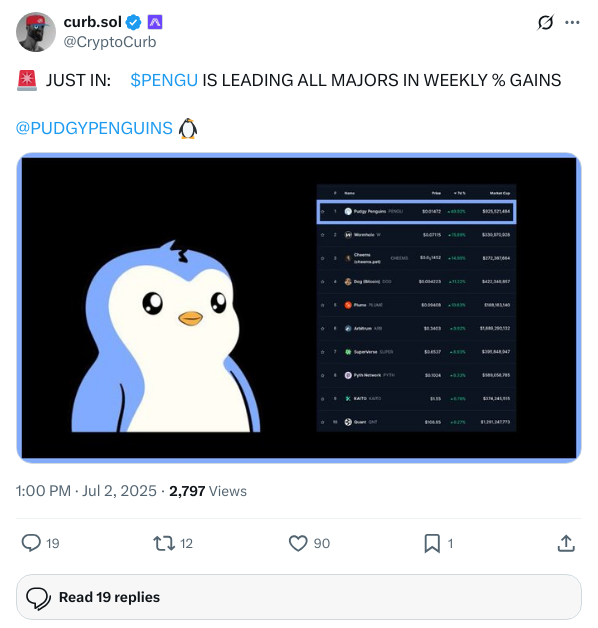The image size is (598, 628).
Task: Bookmark the post
Action: coord(432,543)
